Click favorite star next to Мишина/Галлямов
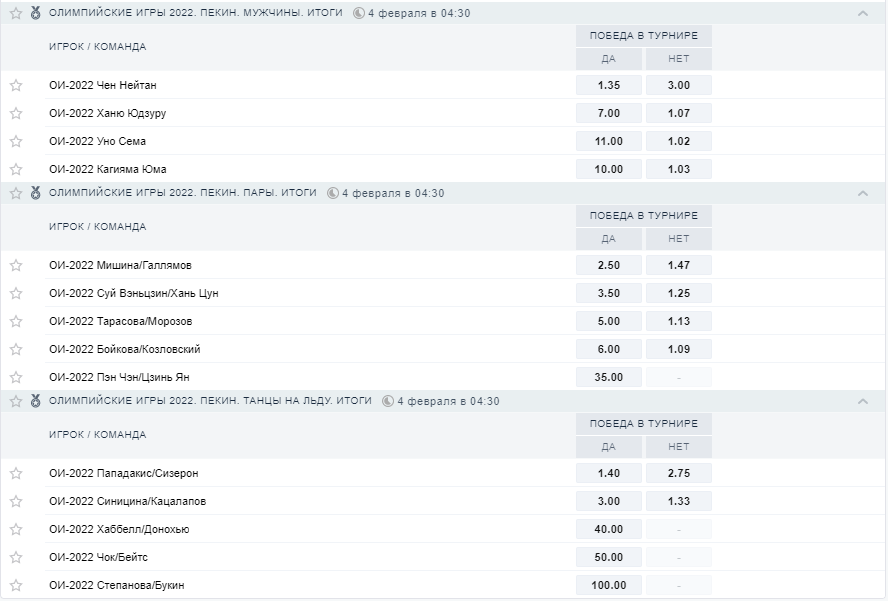The image size is (888, 601). (16, 265)
